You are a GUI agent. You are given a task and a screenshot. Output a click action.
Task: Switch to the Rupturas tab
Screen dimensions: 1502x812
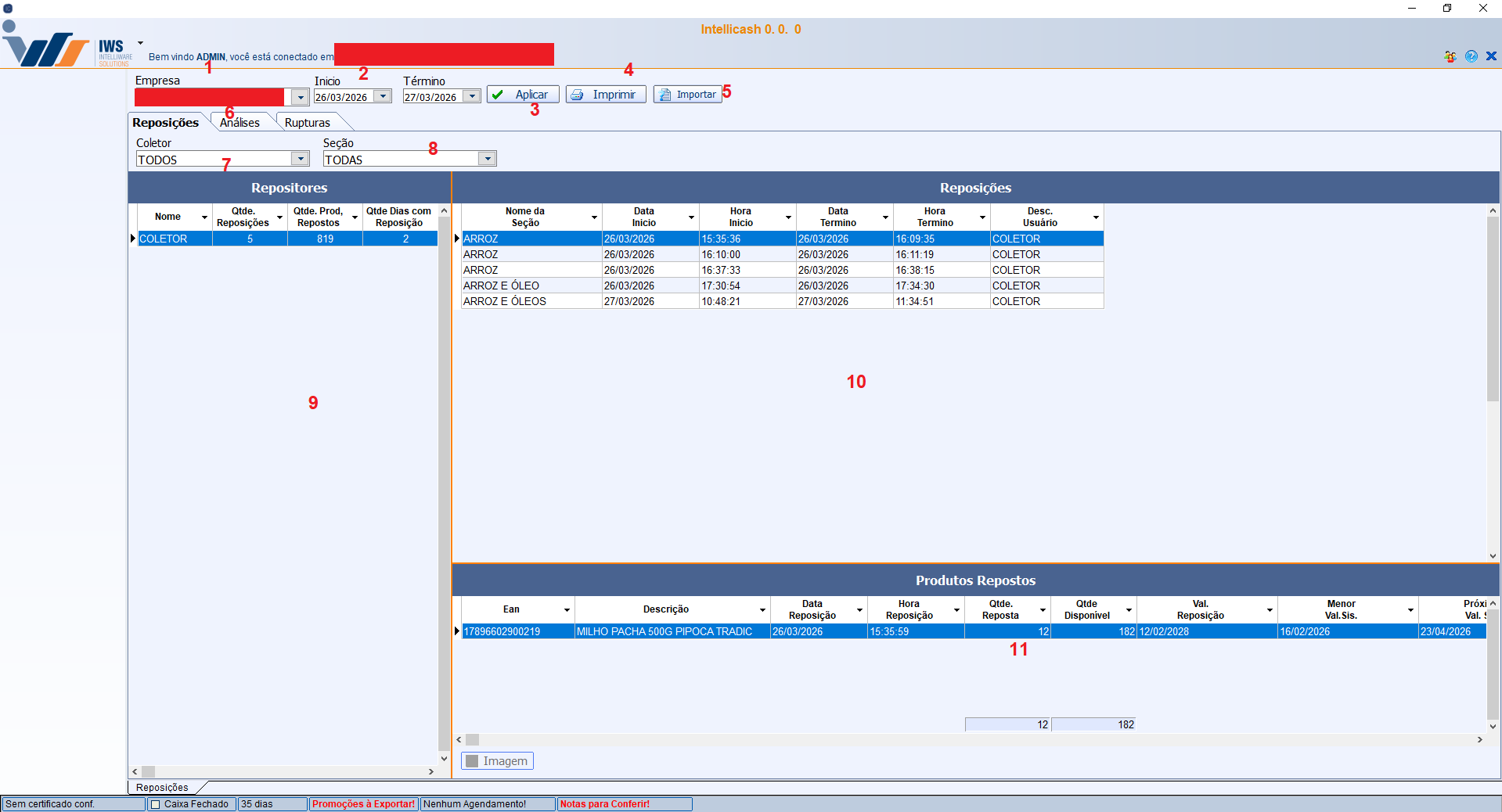pos(307,123)
